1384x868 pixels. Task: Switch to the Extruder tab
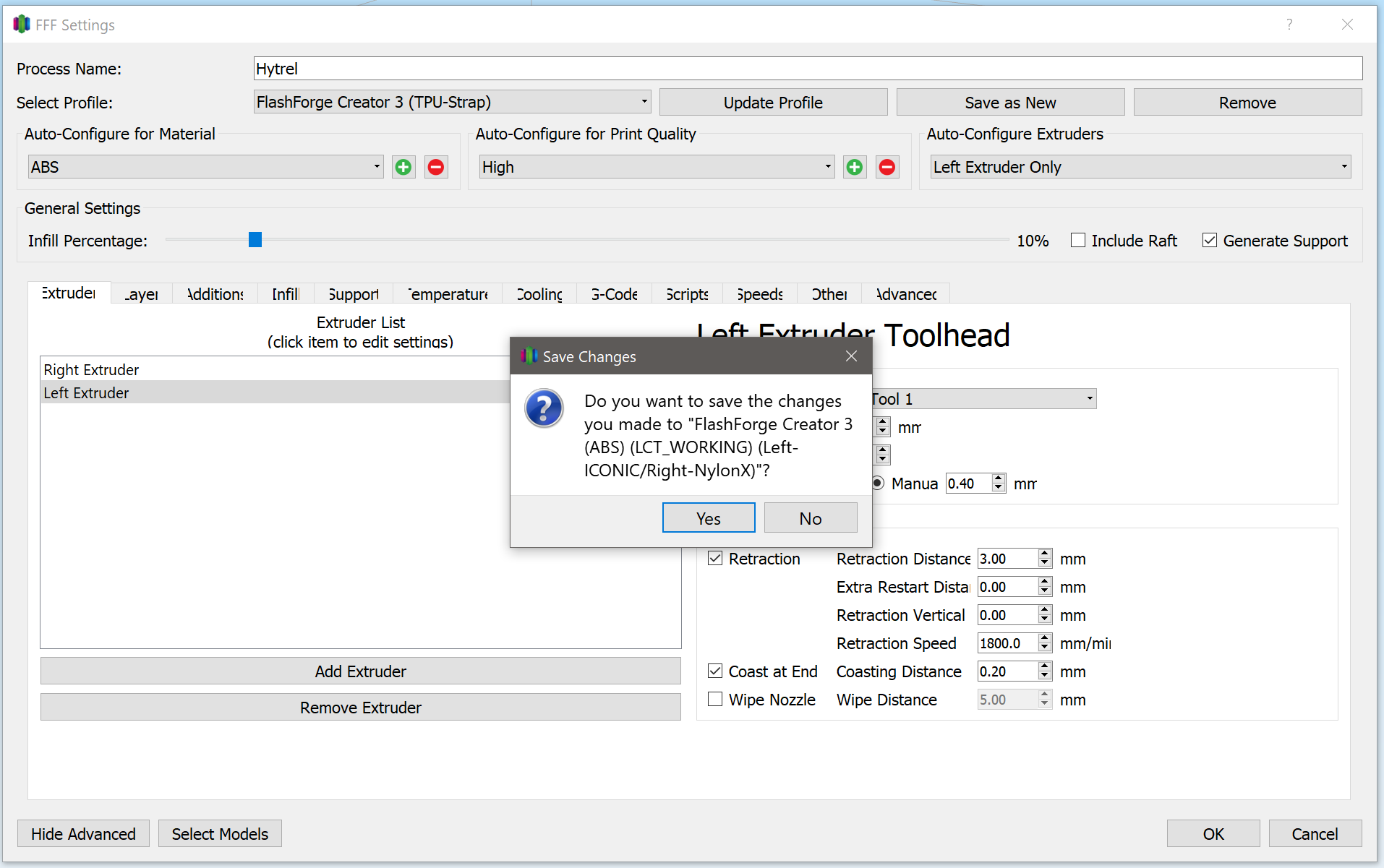point(69,293)
